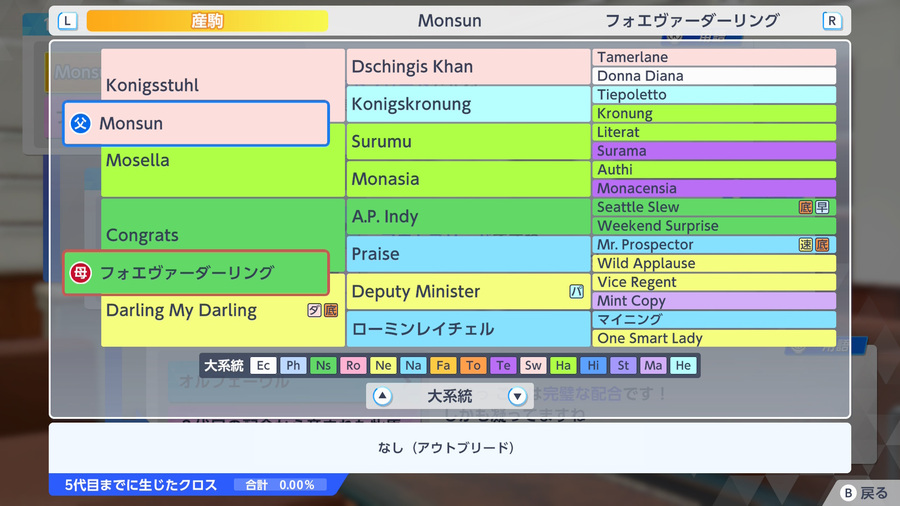Select the Monsun sire cell
This screenshot has height=506, width=900.
(196, 123)
